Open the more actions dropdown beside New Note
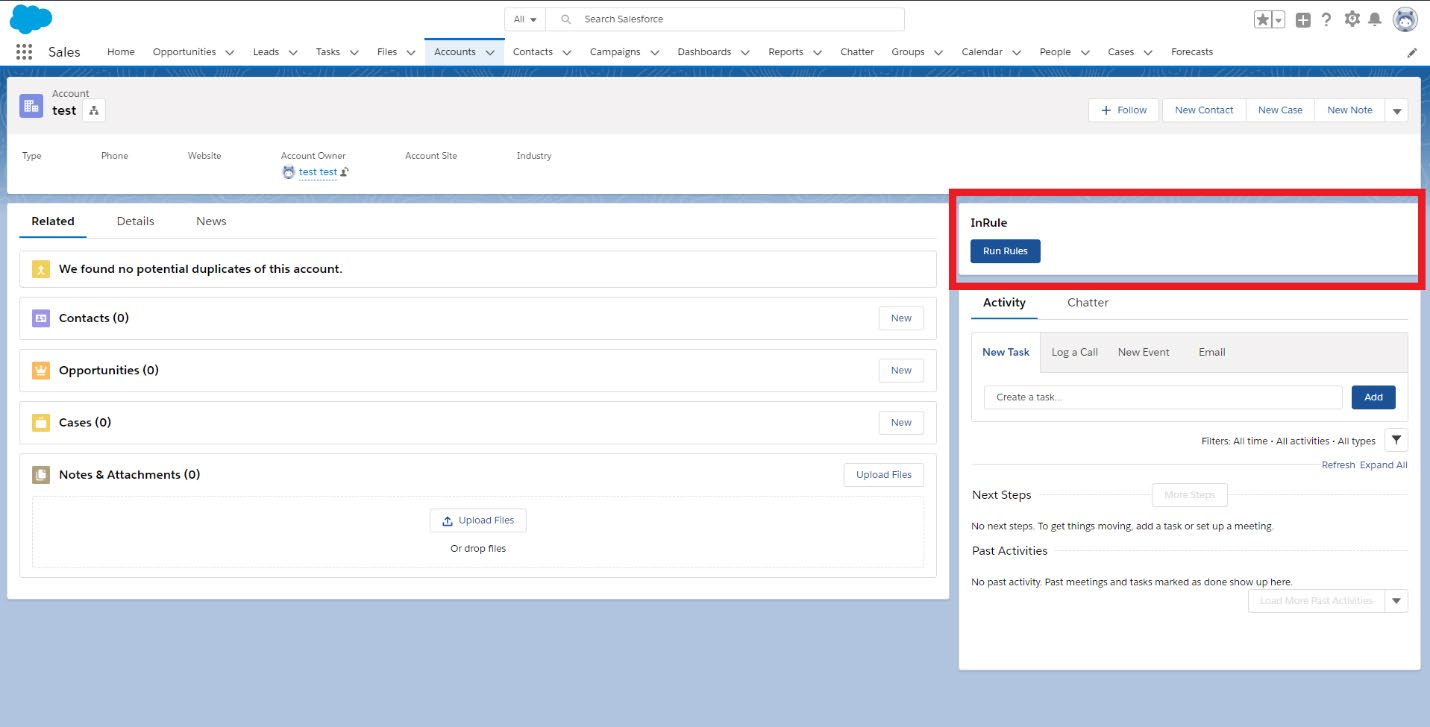The image size is (1430, 727). (1397, 110)
